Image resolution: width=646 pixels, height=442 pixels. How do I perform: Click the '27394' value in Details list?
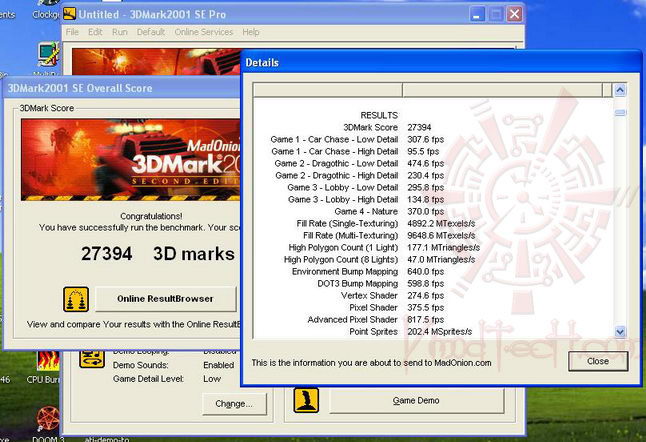[419, 127]
